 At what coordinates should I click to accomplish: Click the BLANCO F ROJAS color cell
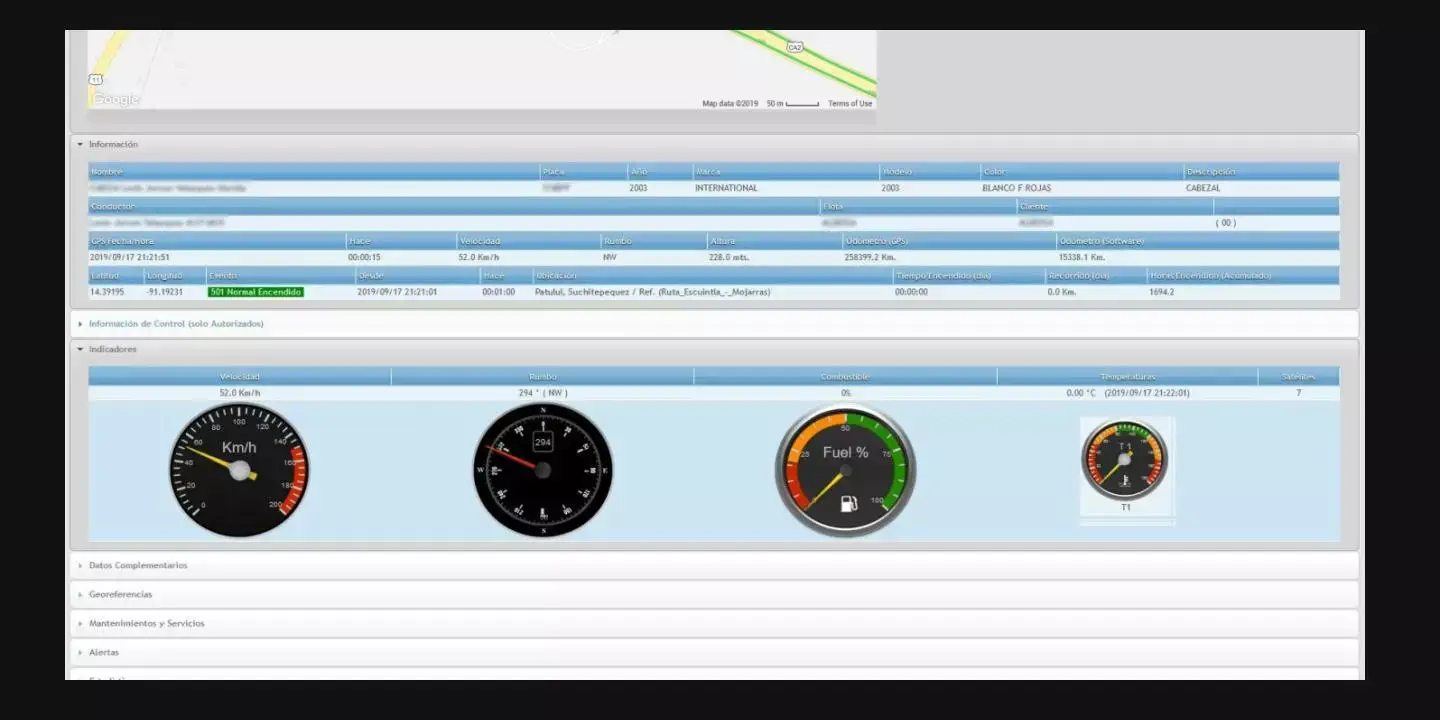point(1016,188)
